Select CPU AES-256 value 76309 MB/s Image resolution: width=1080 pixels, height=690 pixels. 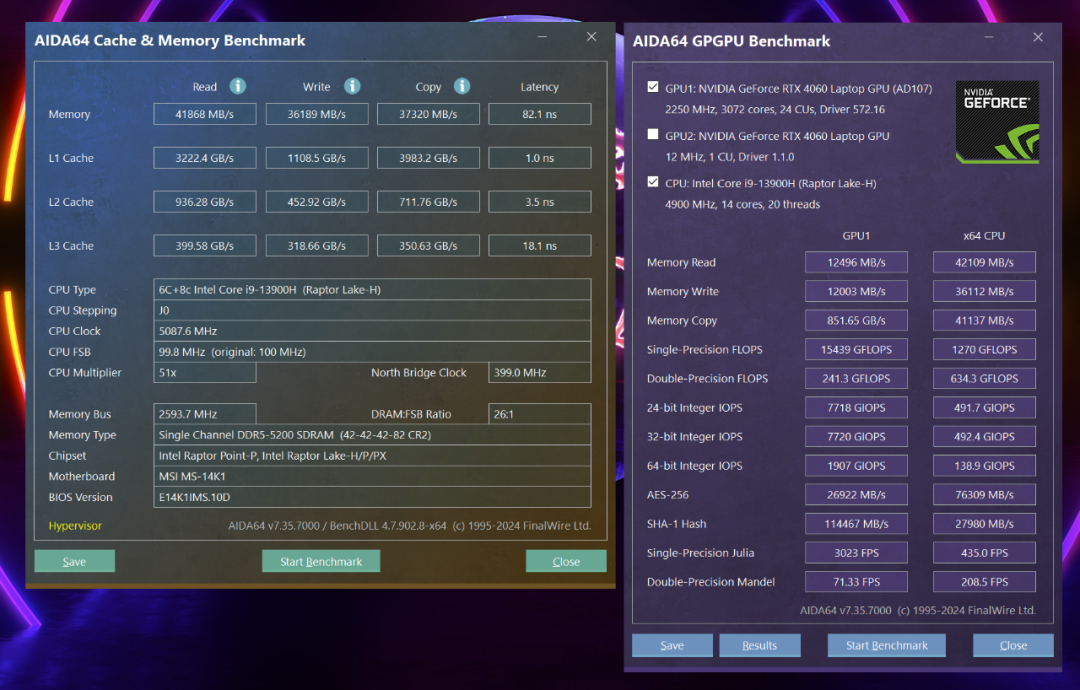pos(984,494)
